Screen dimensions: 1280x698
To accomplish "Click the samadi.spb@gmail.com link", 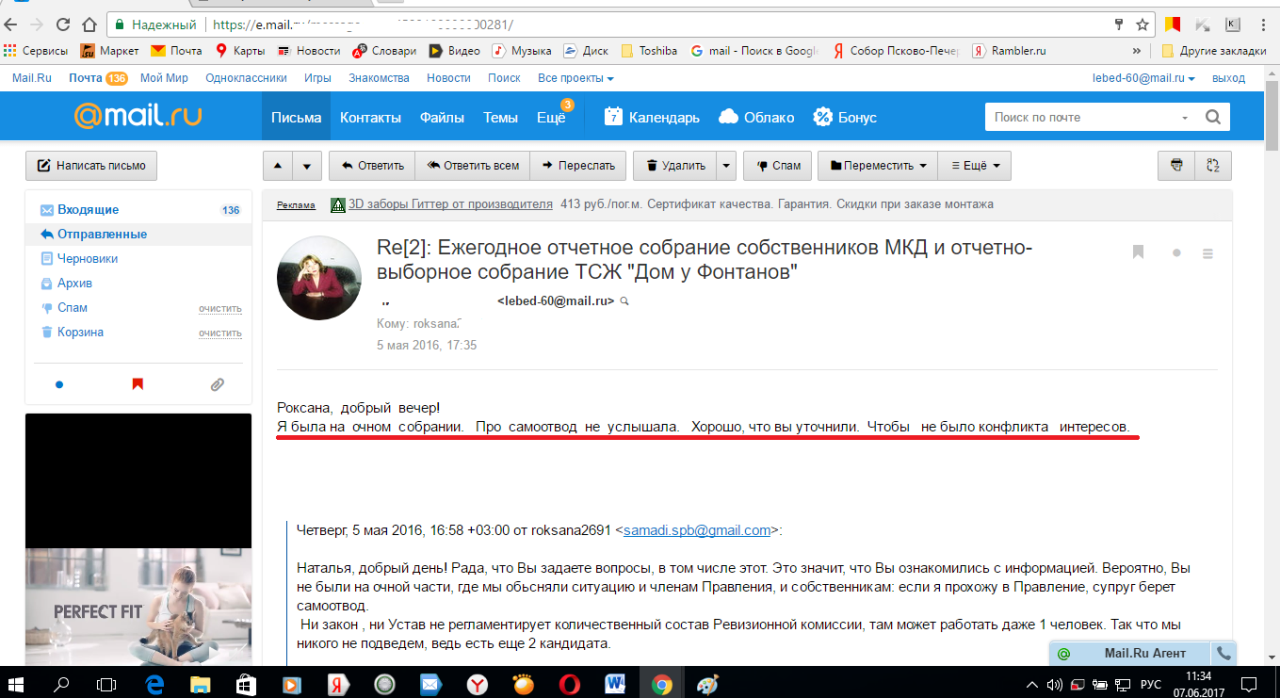I will coord(697,530).
